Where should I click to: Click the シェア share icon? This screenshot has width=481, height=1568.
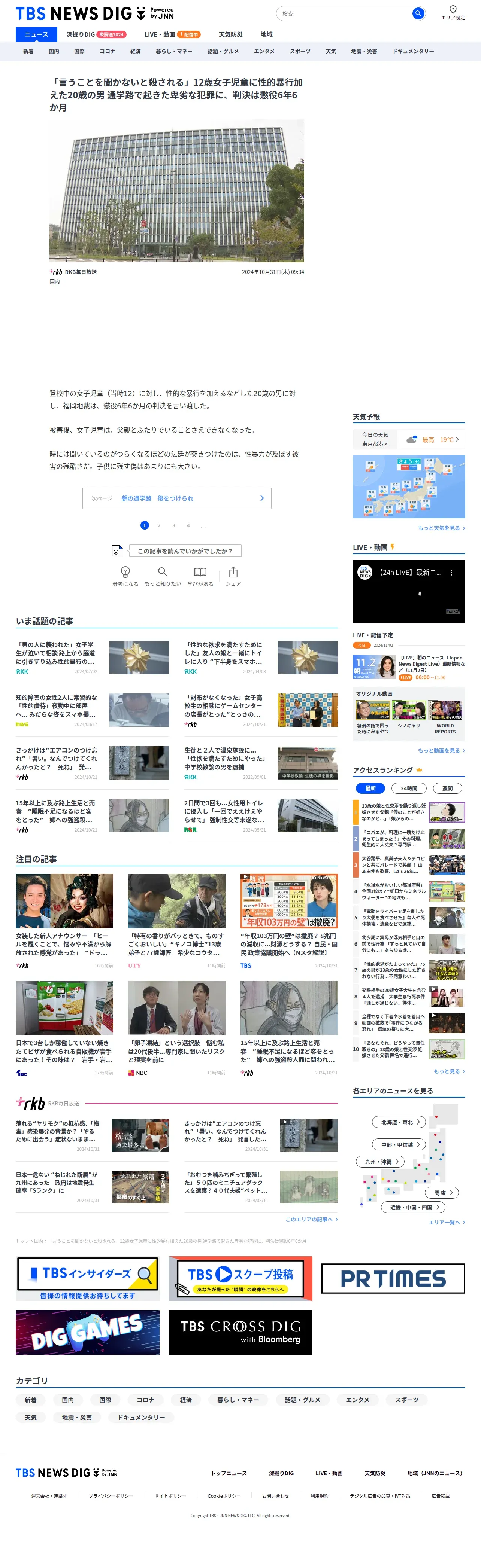[x=233, y=571]
